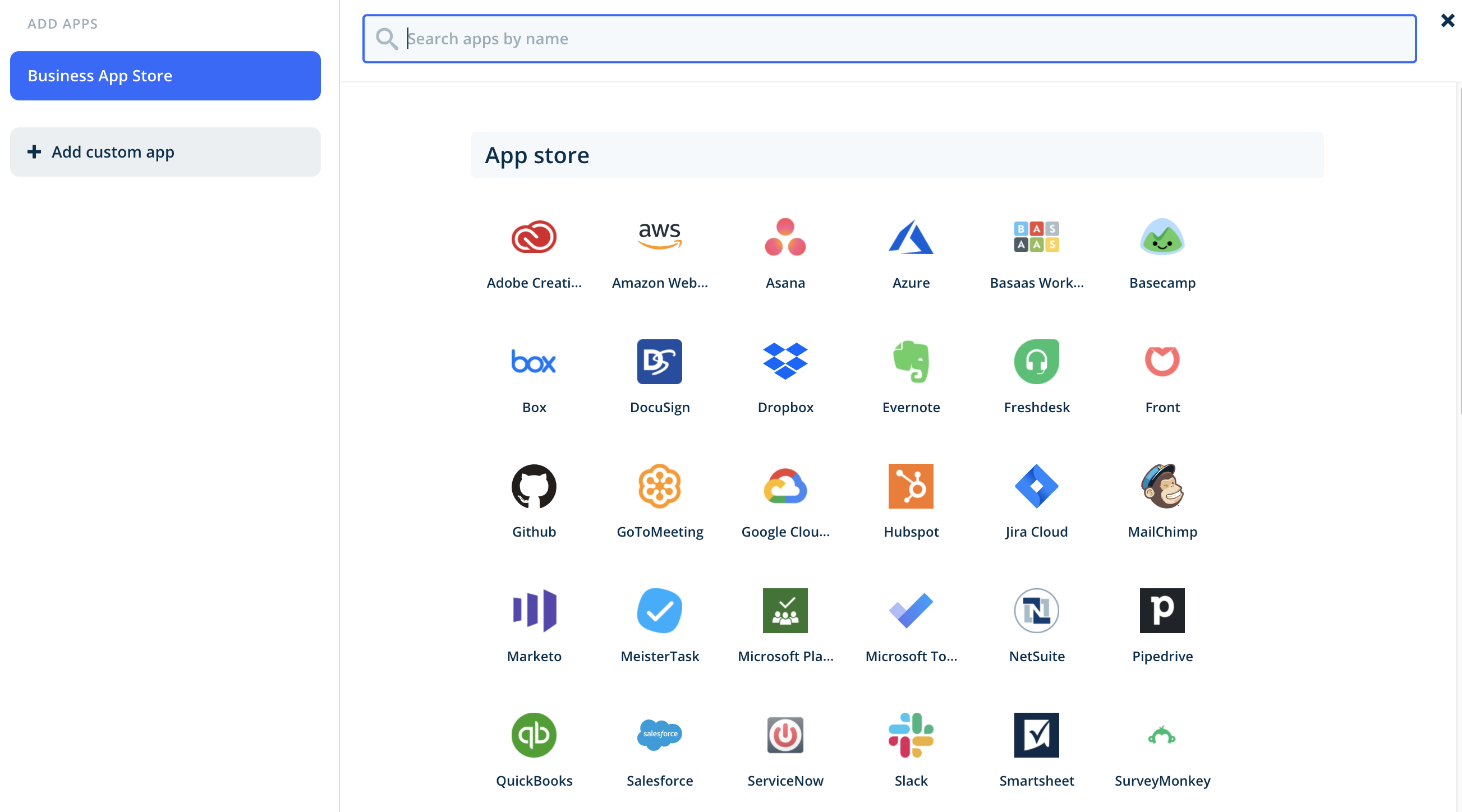Click the "App store" heading
This screenshot has width=1462, height=812.
(x=537, y=155)
